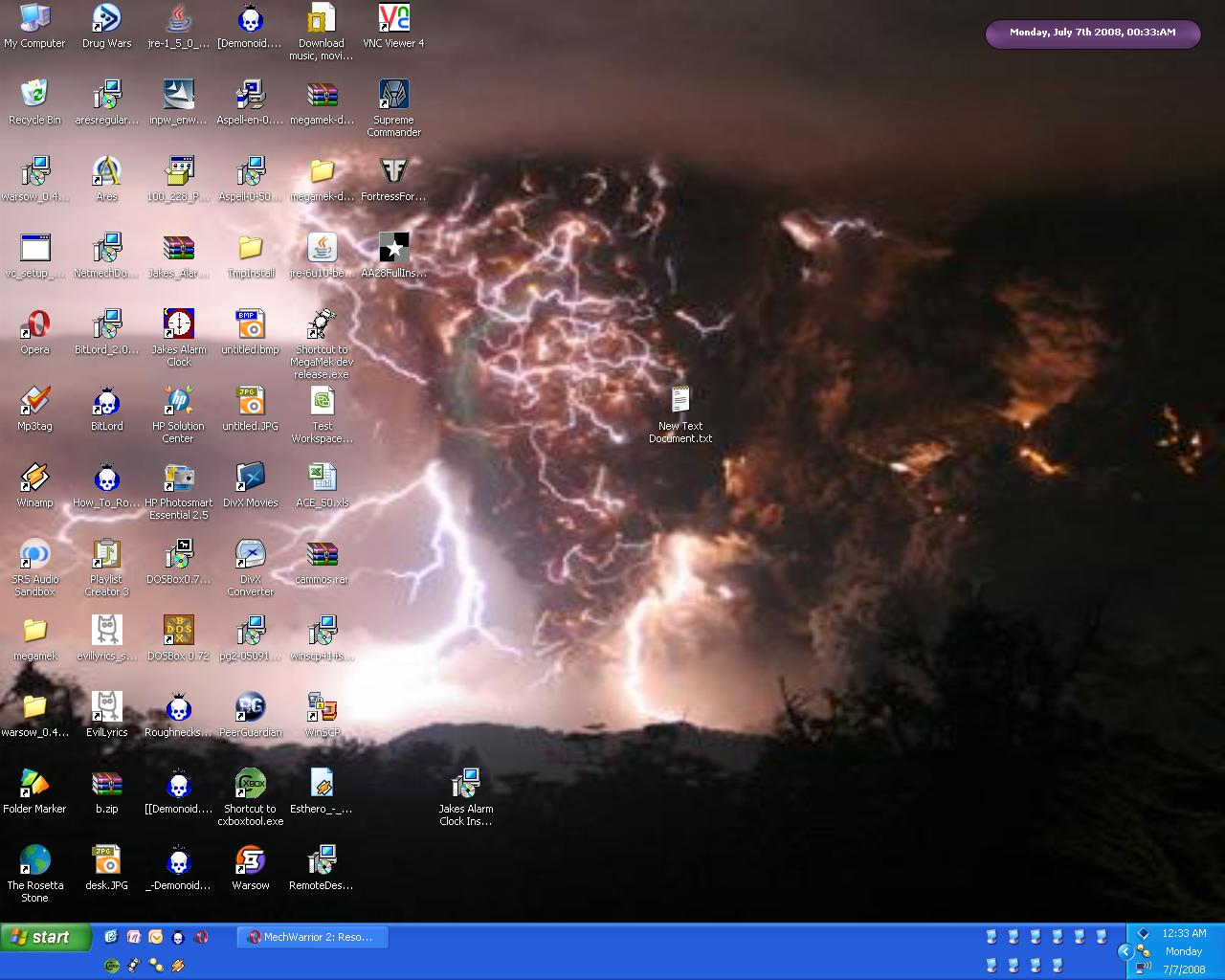Open the Opera desktop shortcut
Screen dimensions: 1225x980
34,325
